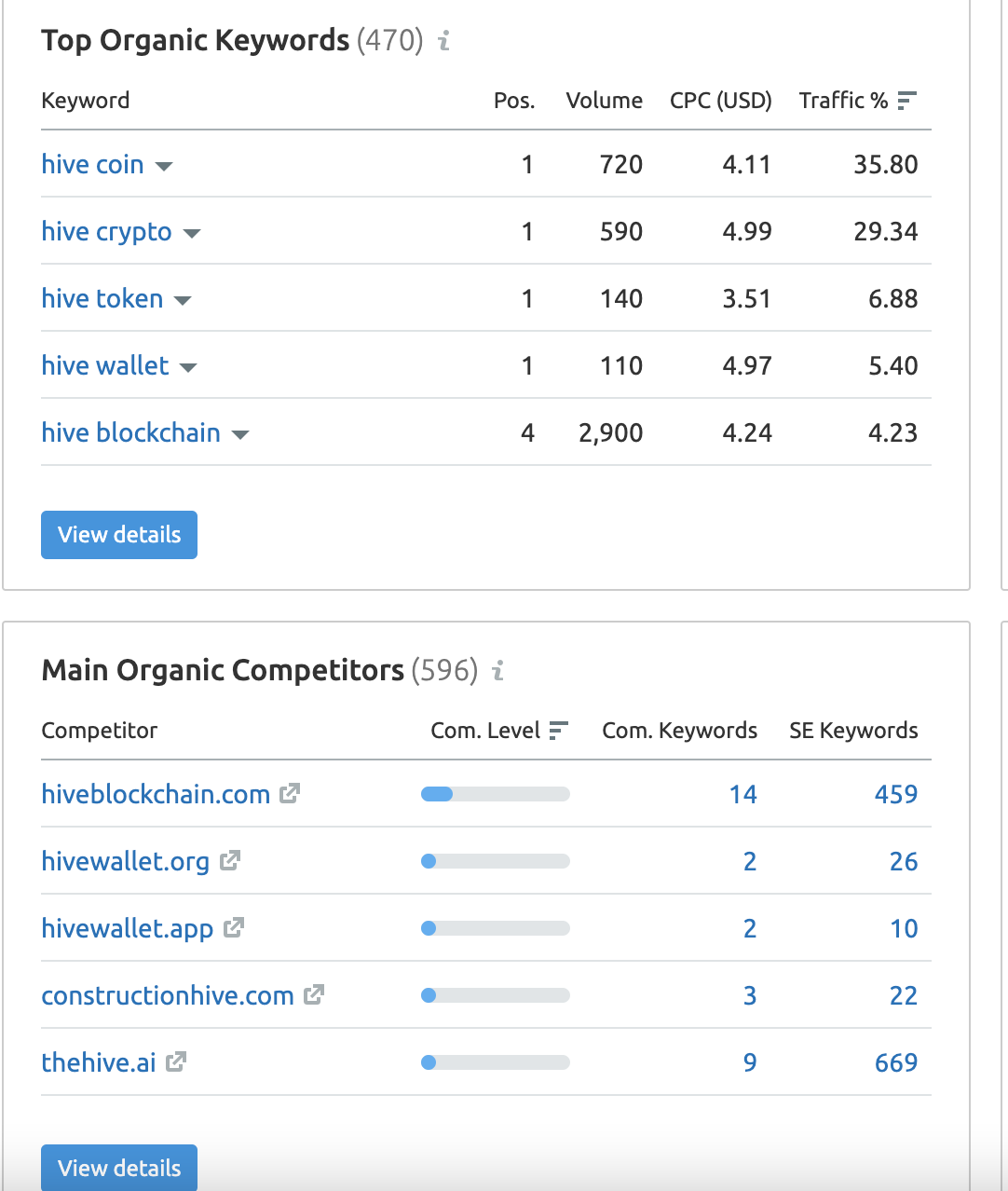Click volume value 720
This screenshot has height=1191, width=1008.
(621, 164)
